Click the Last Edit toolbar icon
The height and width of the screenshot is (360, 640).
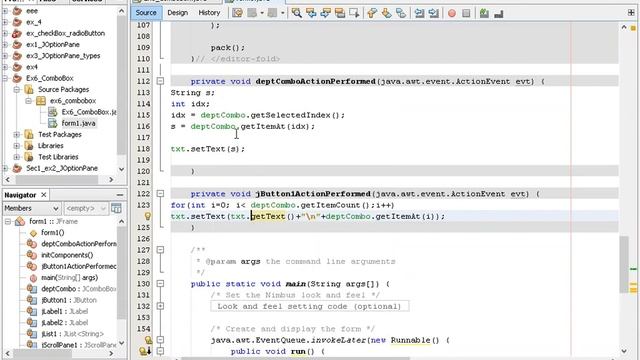tap(237, 13)
